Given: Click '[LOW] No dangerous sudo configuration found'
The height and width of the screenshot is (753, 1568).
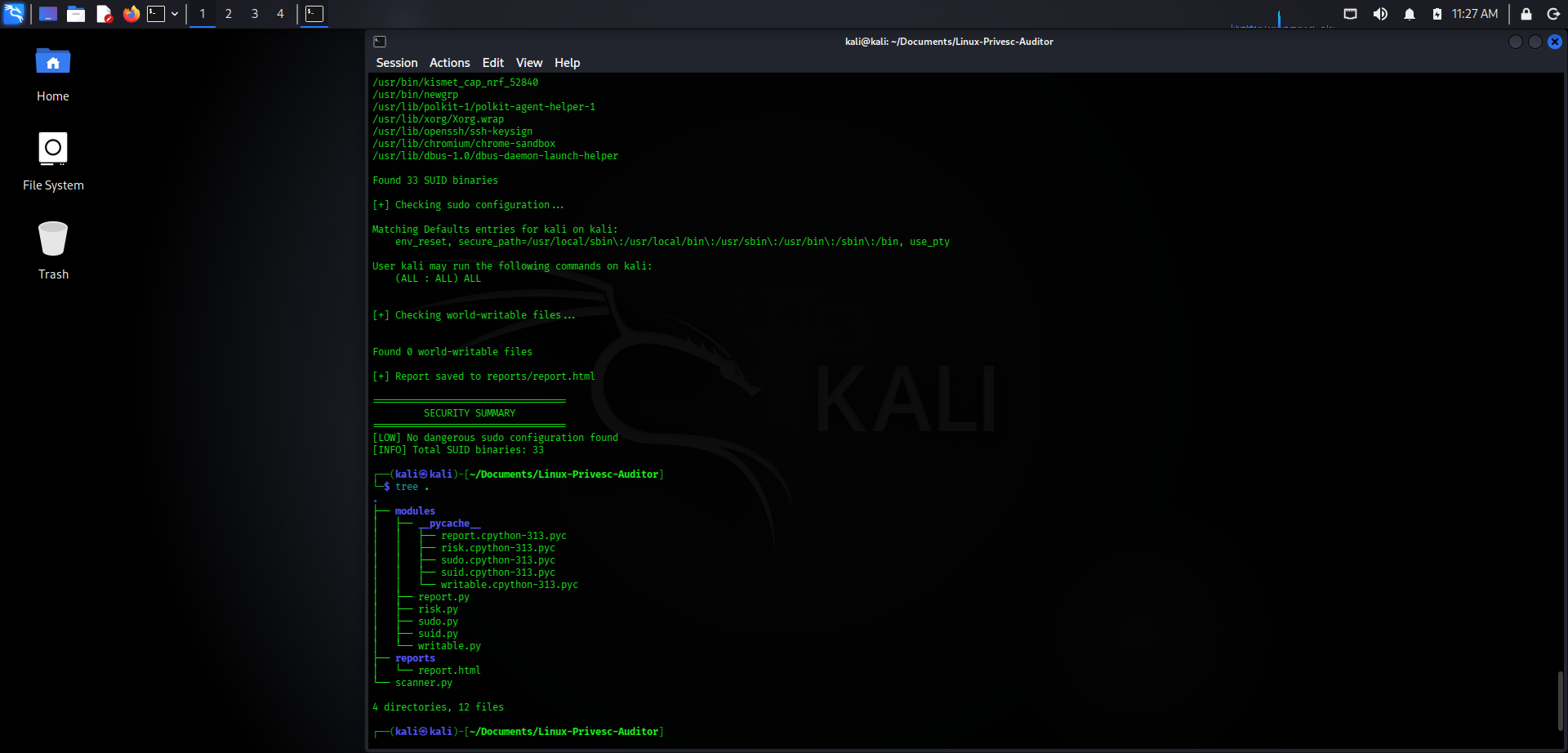Looking at the screenshot, I should 495,438.
